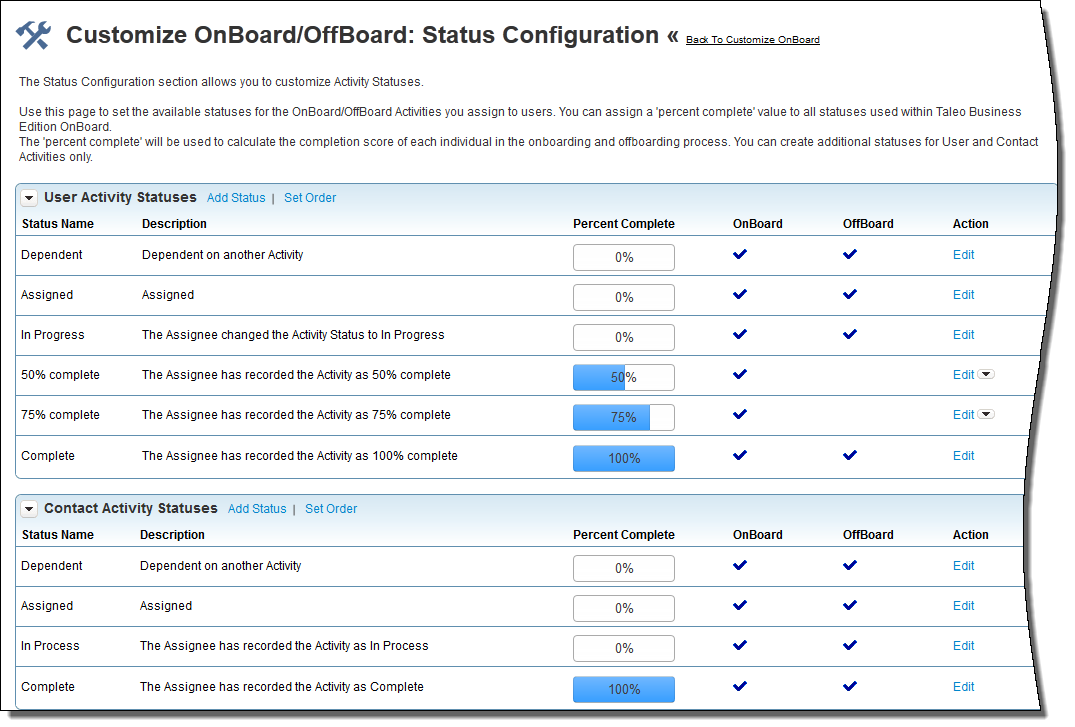The width and height of the screenshot is (1075, 727).
Task: Toggle OffBoard for the Complete contact status
Action: 850,686
